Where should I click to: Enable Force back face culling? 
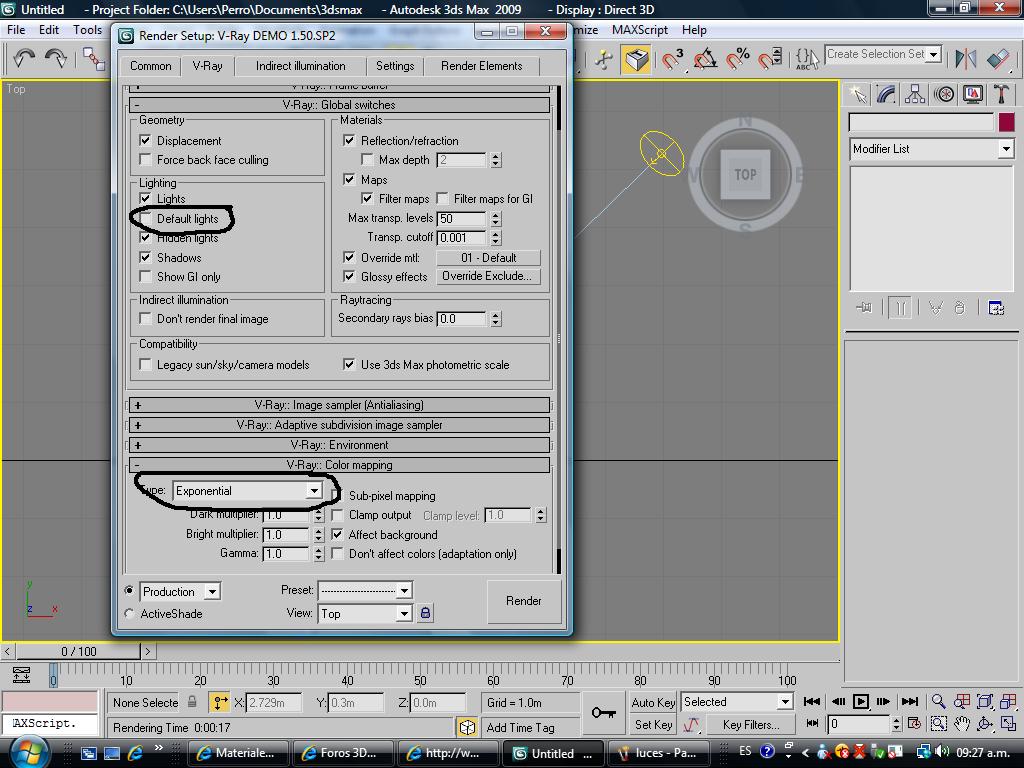[x=146, y=159]
